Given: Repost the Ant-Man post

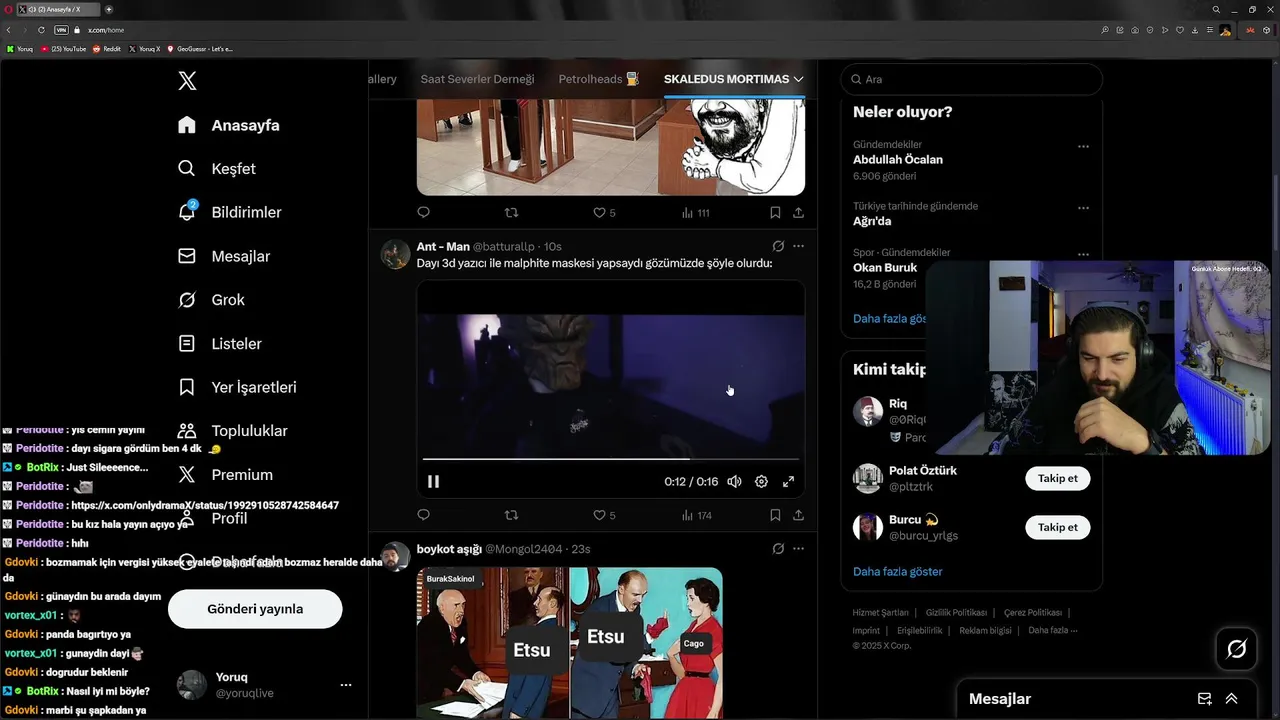Looking at the screenshot, I should (511, 515).
